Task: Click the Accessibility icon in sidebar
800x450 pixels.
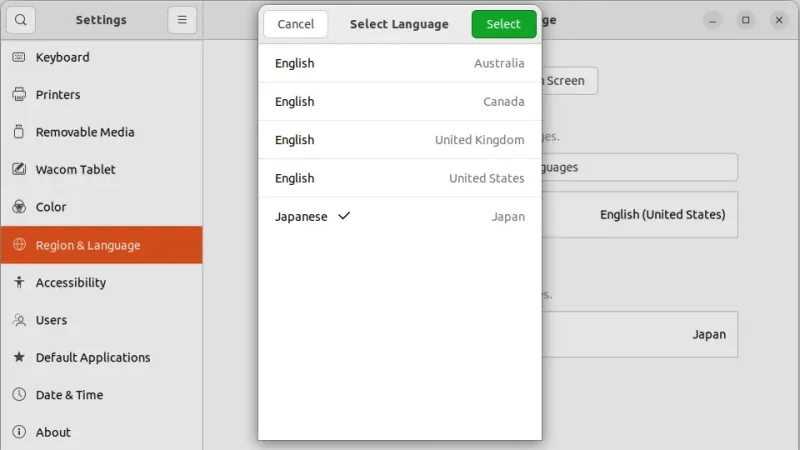Action: (19, 283)
